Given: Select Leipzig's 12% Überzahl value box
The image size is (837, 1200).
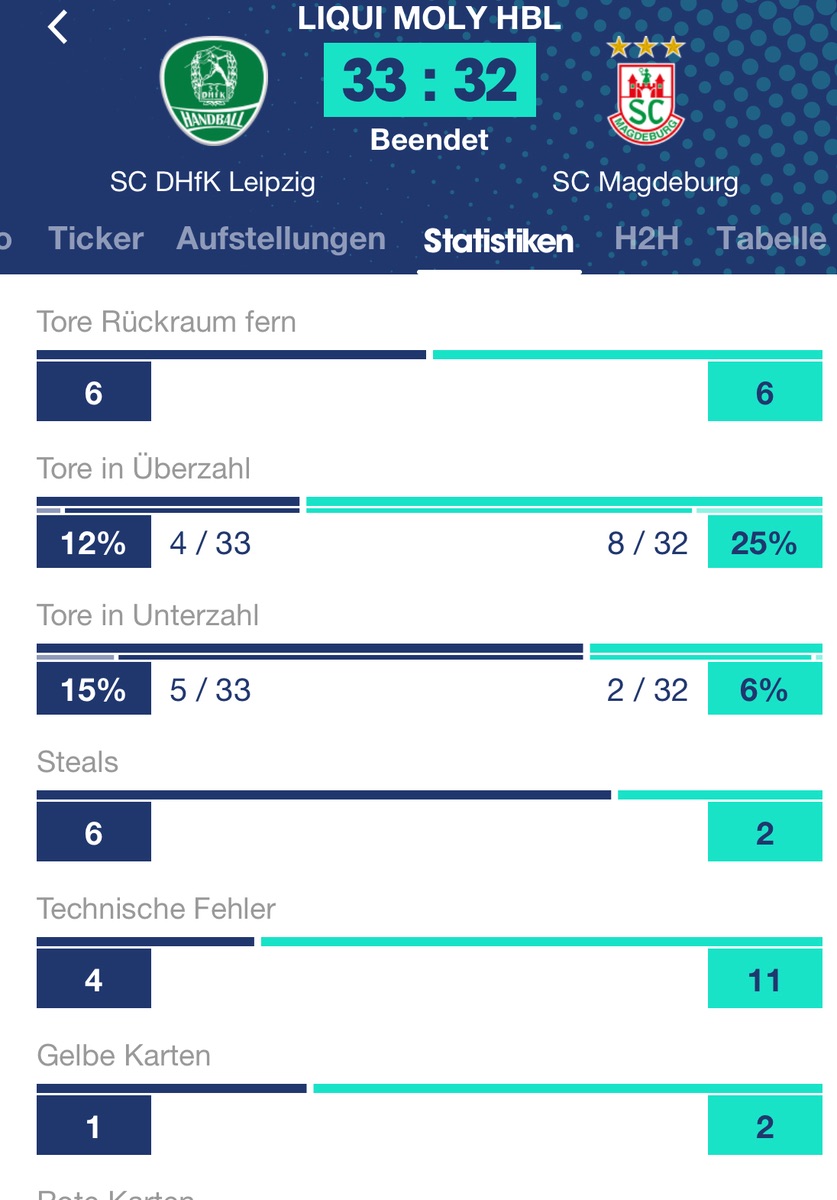Looking at the screenshot, I should click(94, 543).
